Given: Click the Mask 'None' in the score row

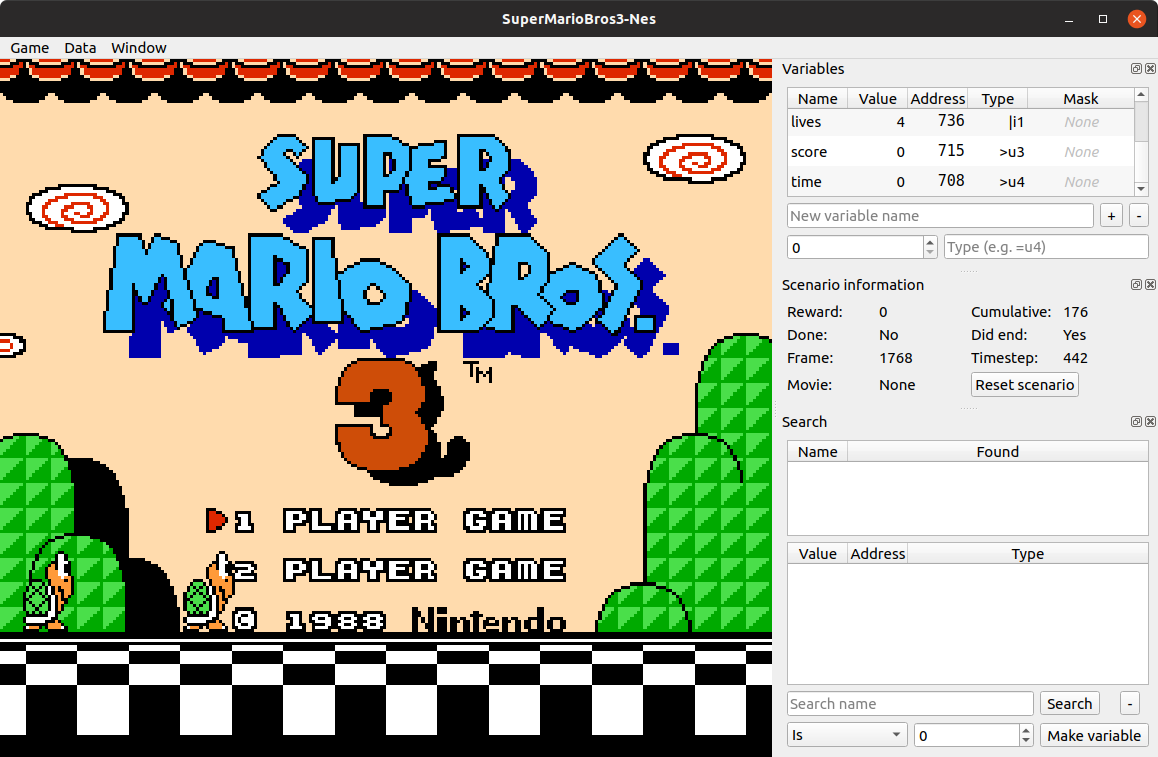Looking at the screenshot, I should click(x=1081, y=152).
